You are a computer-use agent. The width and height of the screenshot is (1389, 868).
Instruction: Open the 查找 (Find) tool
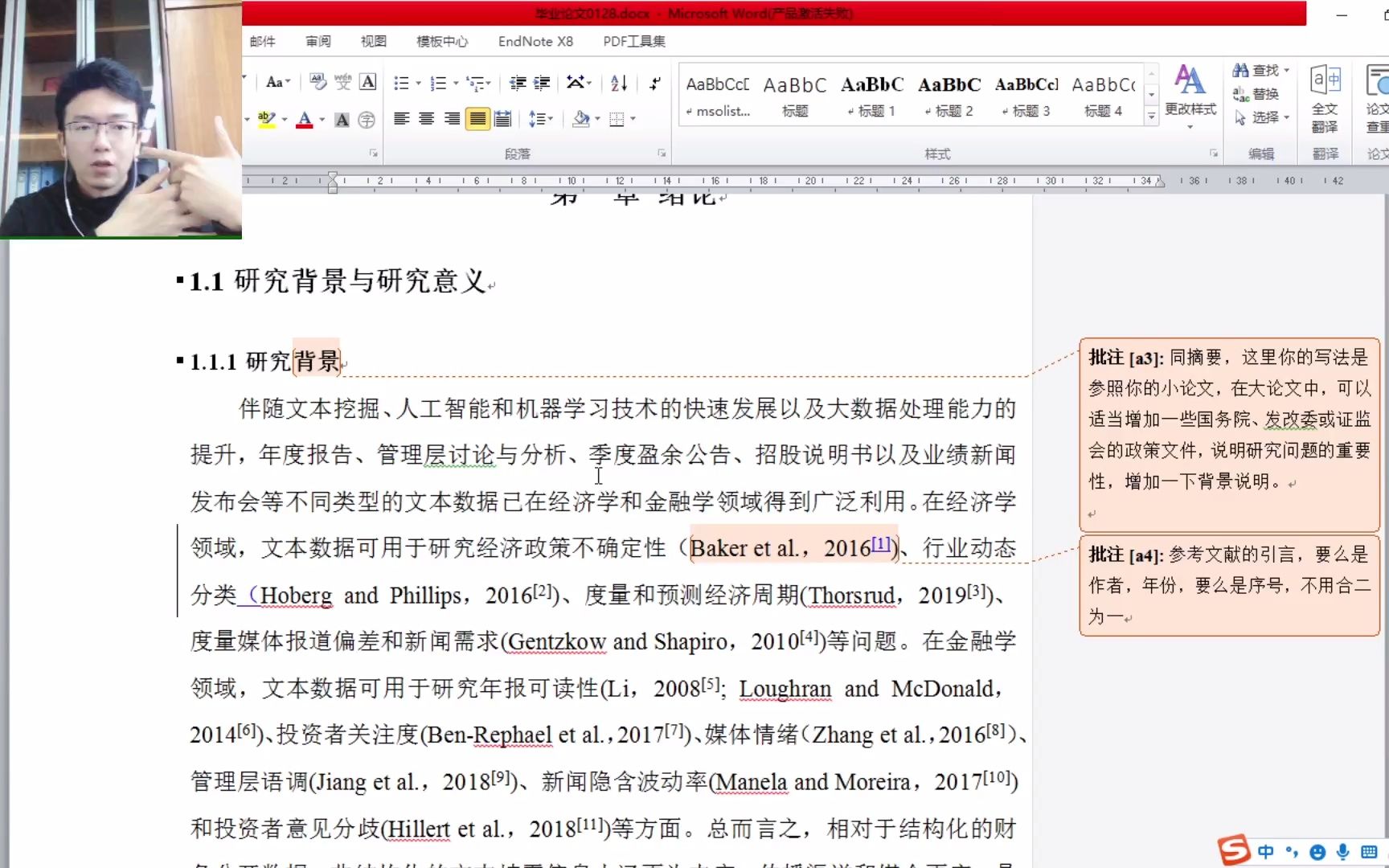(1260, 70)
